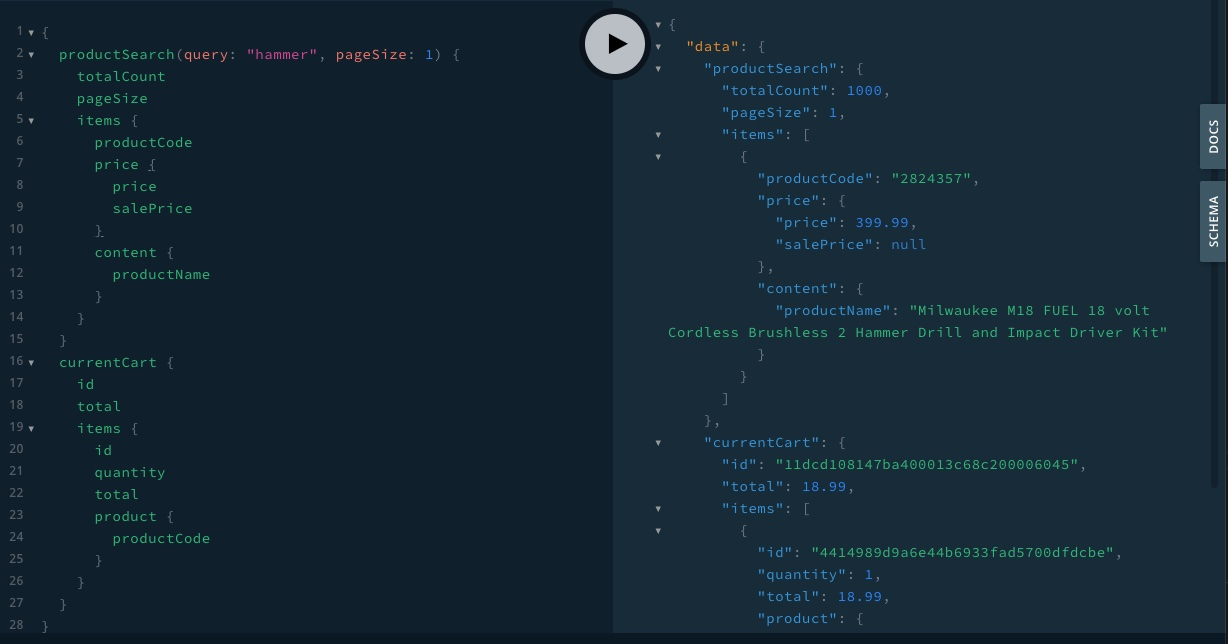
Task: Open the SCHEMA side tab
Action: coord(1213,222)
